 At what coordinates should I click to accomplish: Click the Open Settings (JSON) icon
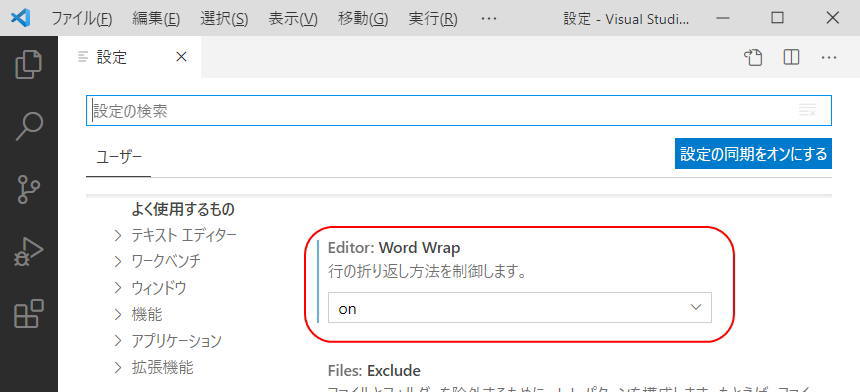click(753, 57)
